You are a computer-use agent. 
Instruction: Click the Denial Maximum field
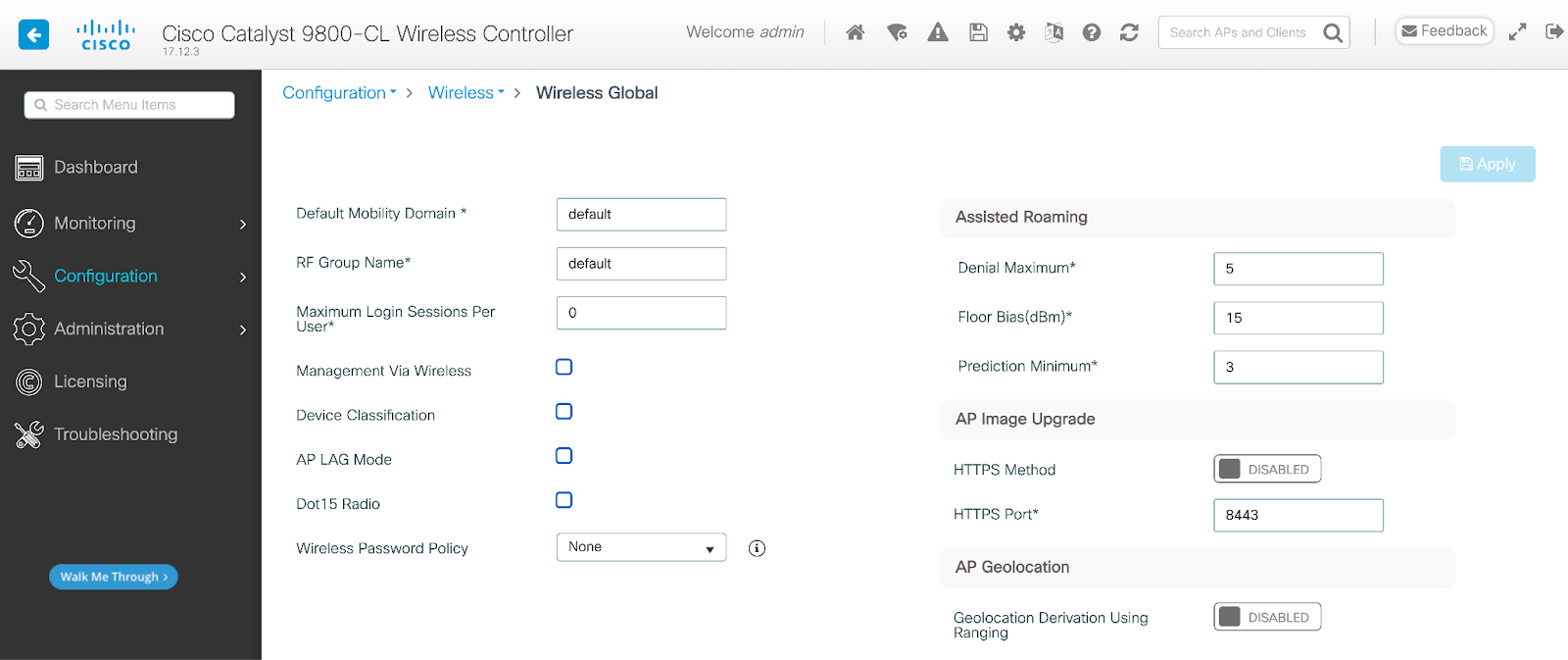(1298, 269)
